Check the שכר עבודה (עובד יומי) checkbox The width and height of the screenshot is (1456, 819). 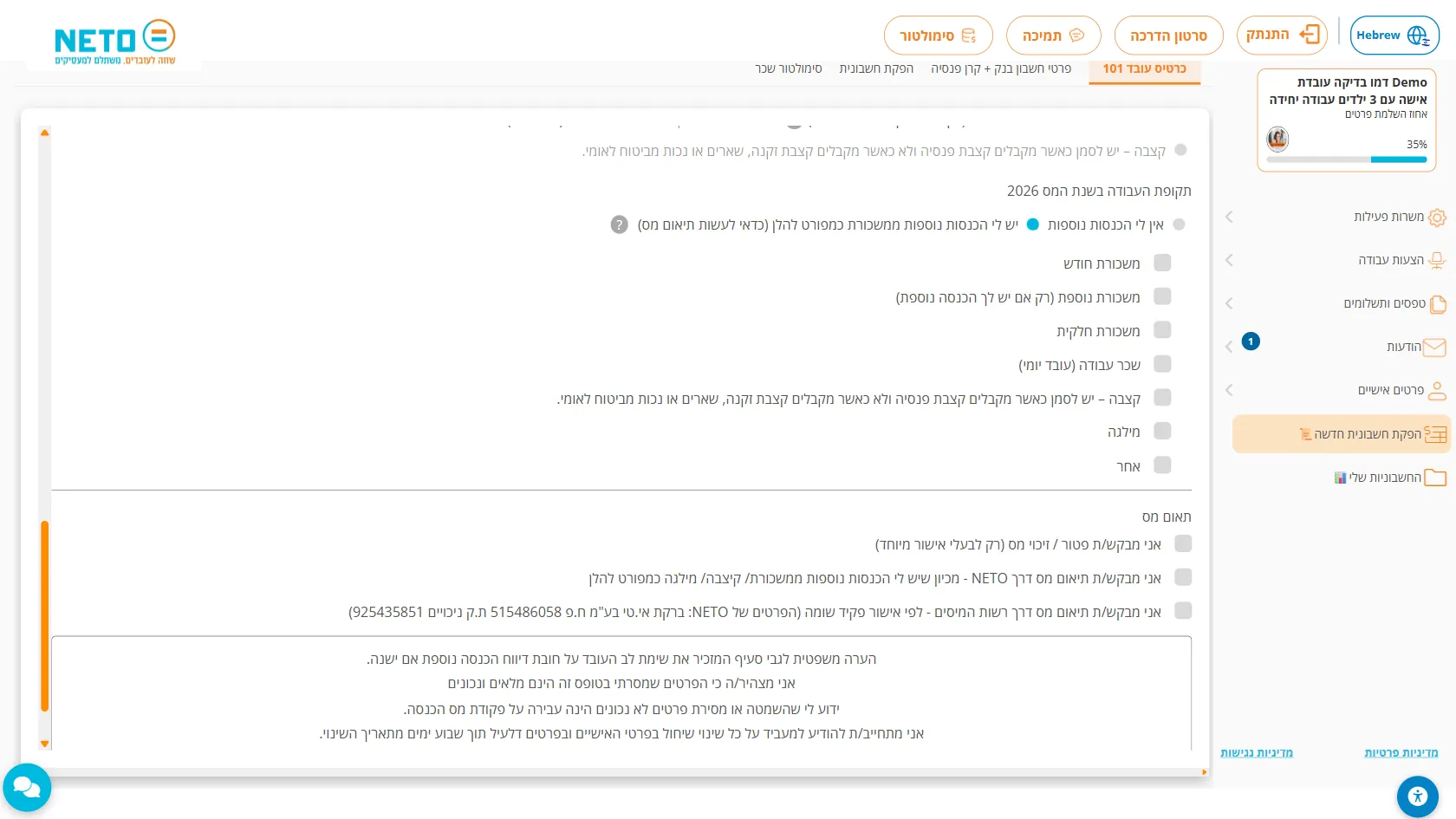click(1162, 364)
